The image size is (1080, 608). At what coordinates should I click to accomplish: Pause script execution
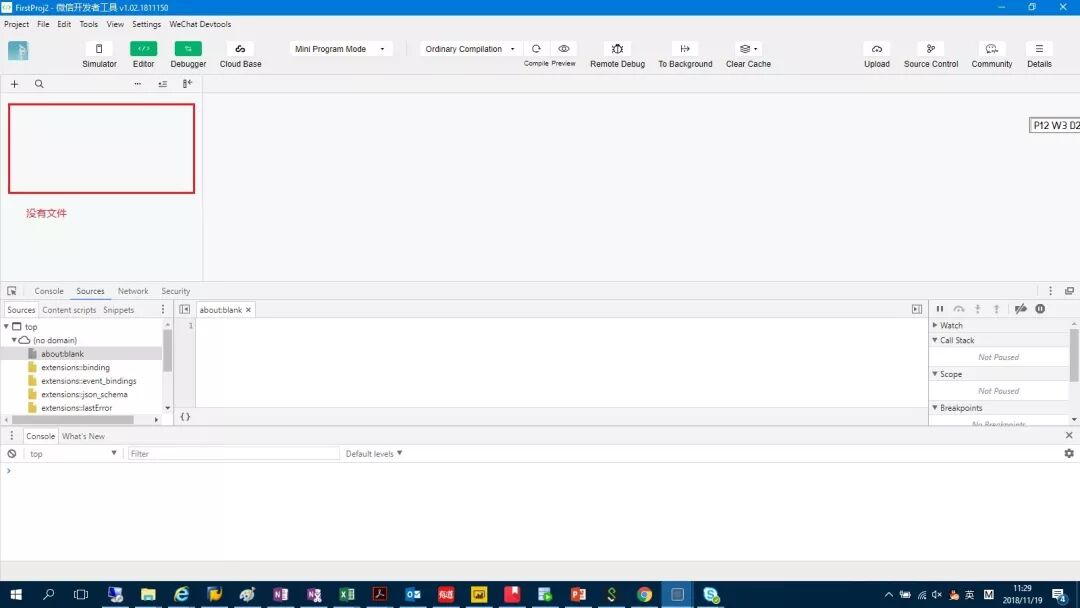[x=939, y=309]
